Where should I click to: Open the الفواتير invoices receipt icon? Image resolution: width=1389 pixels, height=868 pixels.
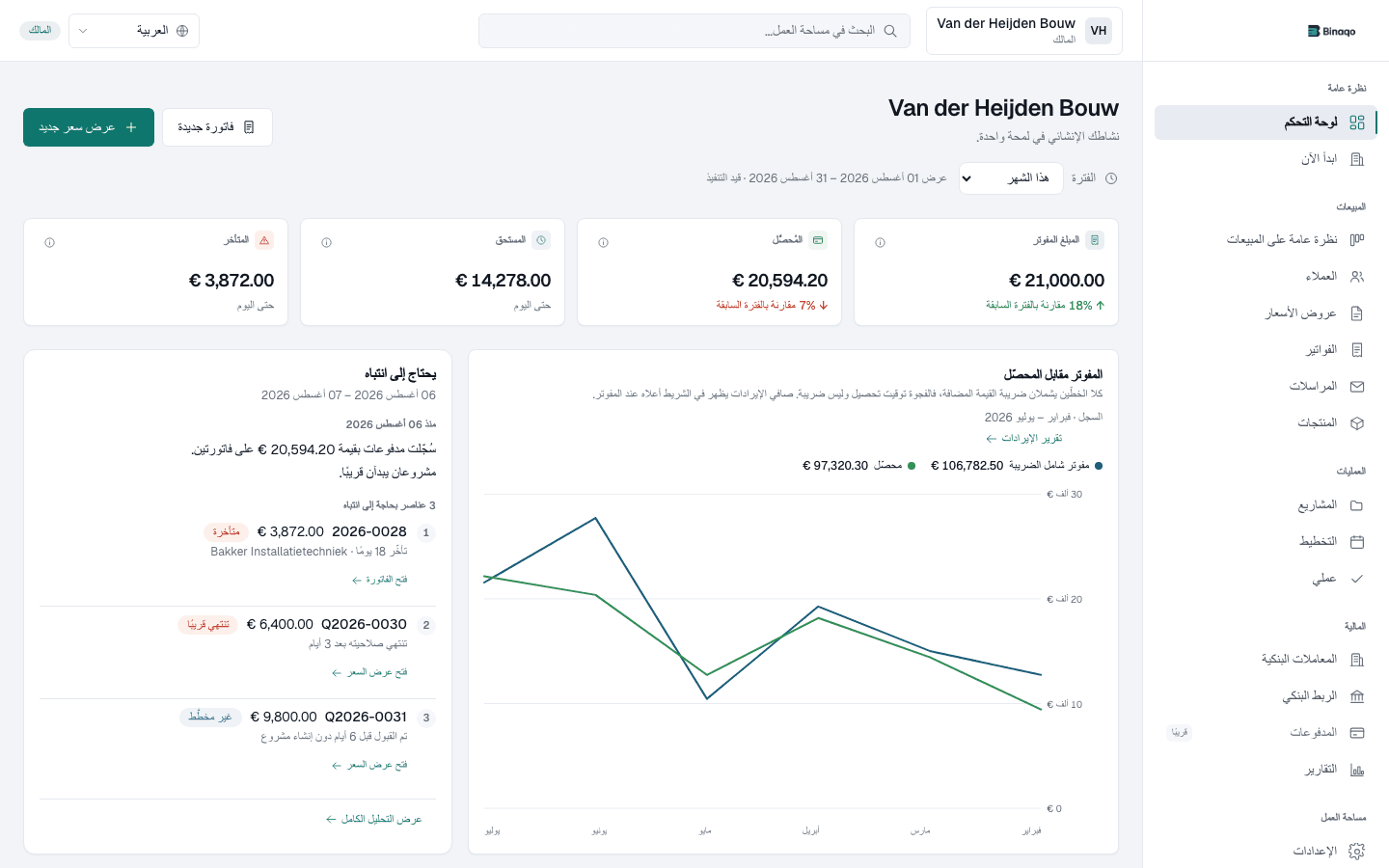pyautogui.click(x=1357, y=350)
